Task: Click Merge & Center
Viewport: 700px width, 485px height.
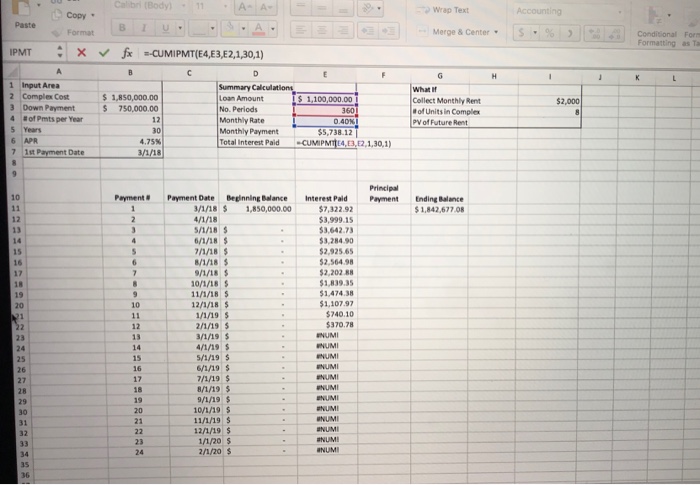Action: tap(454, 32)
